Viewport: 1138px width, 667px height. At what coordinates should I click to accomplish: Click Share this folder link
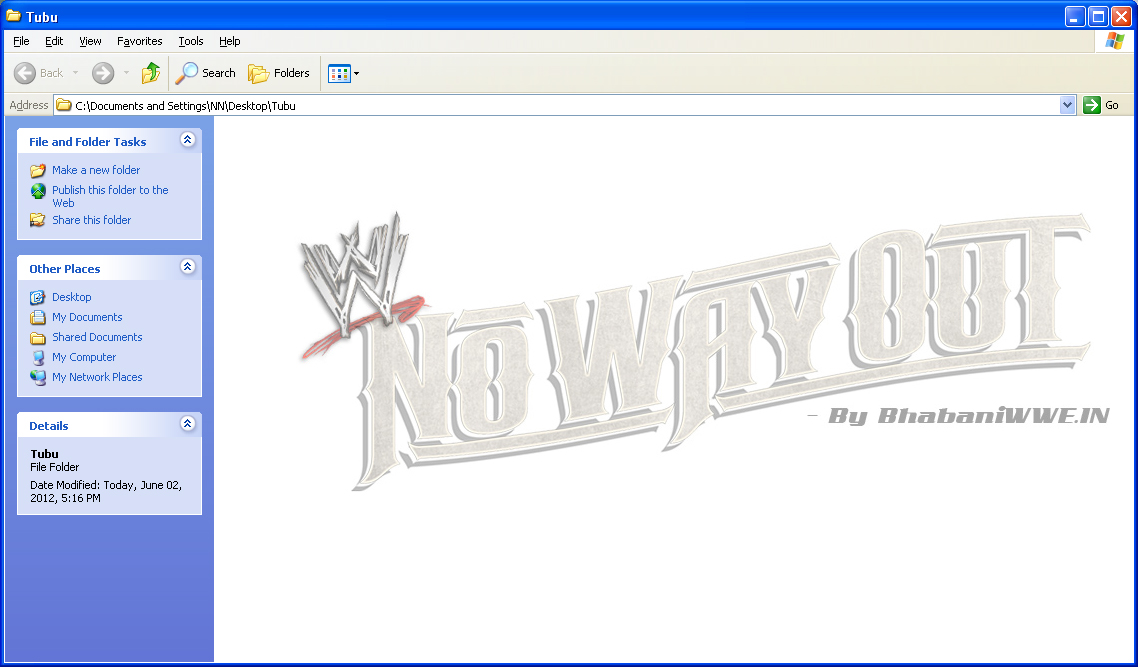[x=91, y=220]
